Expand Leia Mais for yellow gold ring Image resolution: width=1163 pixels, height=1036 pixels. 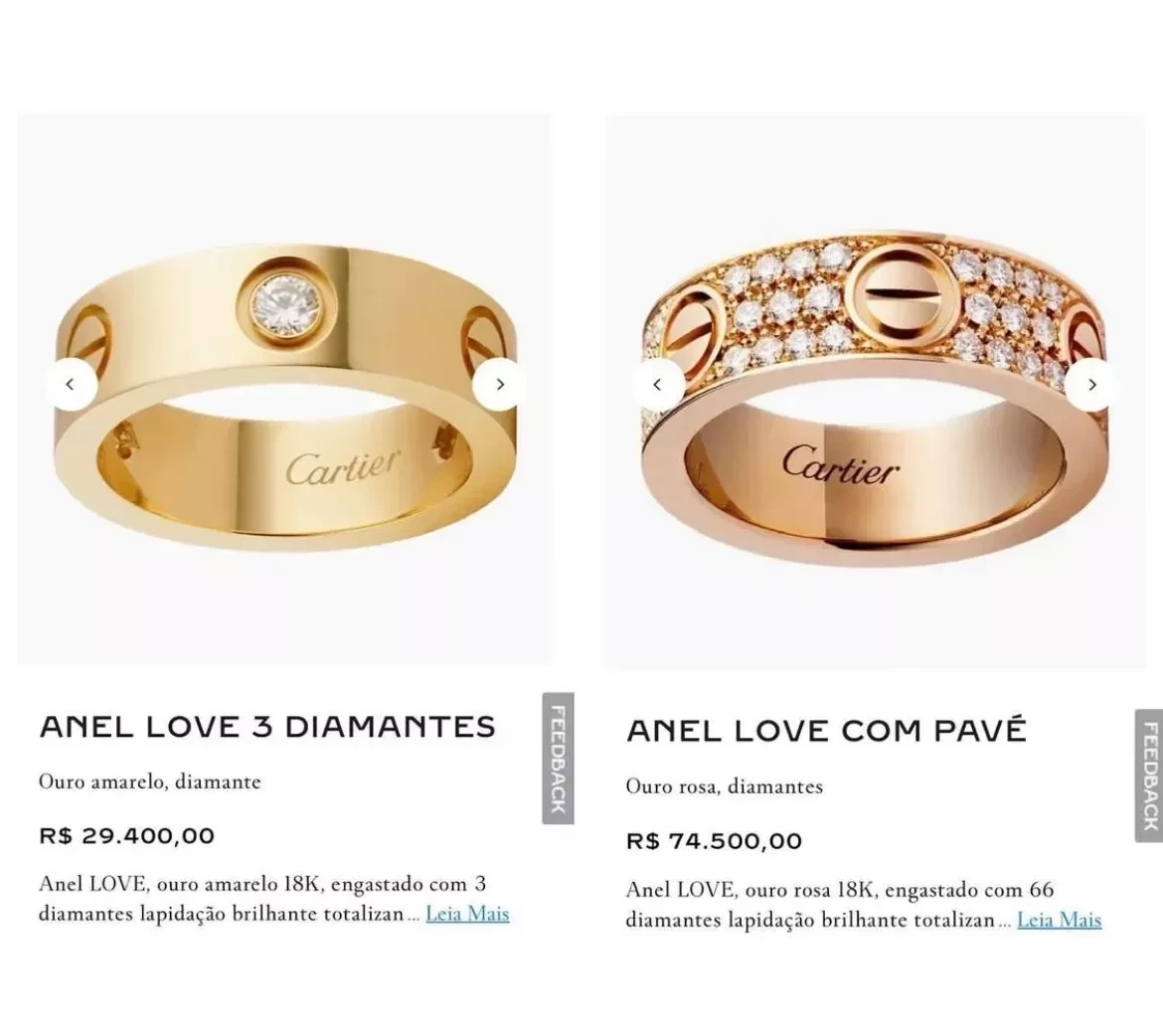[467, 914]
